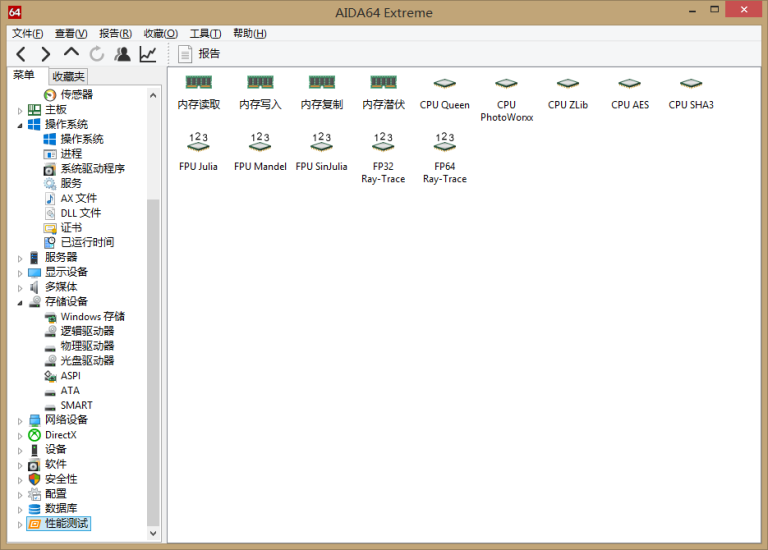This screenshot has height=550, width=768.
Task: Select the CPU Queen benchmark icon
Action: pyautogui.click(x=444, y=93)
